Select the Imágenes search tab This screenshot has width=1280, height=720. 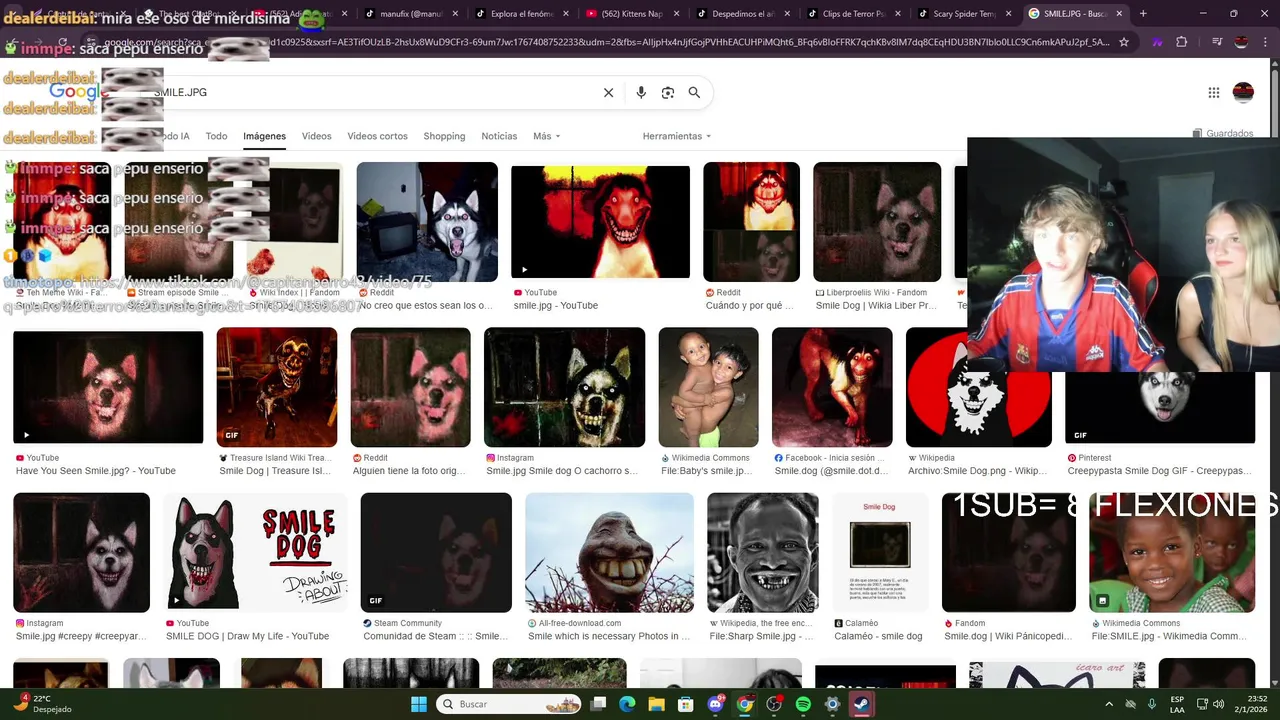coord(264,136)
